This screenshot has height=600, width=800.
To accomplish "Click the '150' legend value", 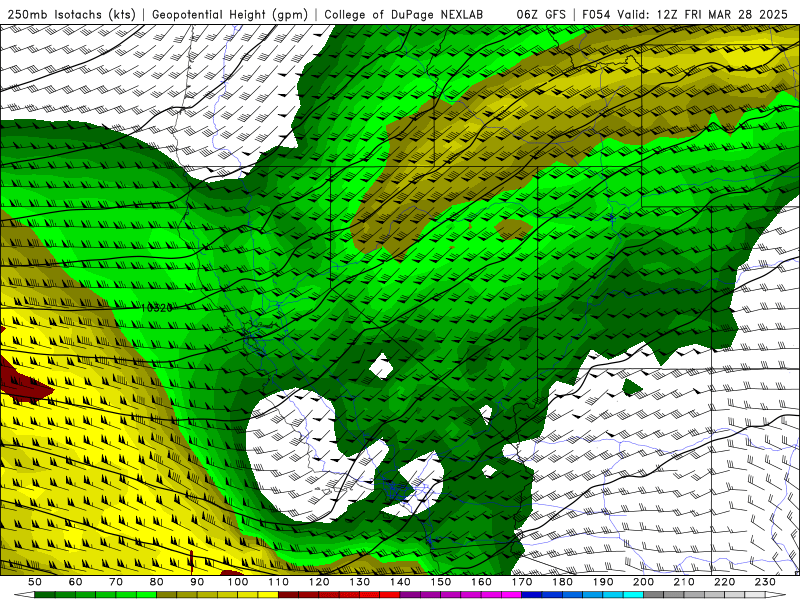I will click(x=440, y=582).
